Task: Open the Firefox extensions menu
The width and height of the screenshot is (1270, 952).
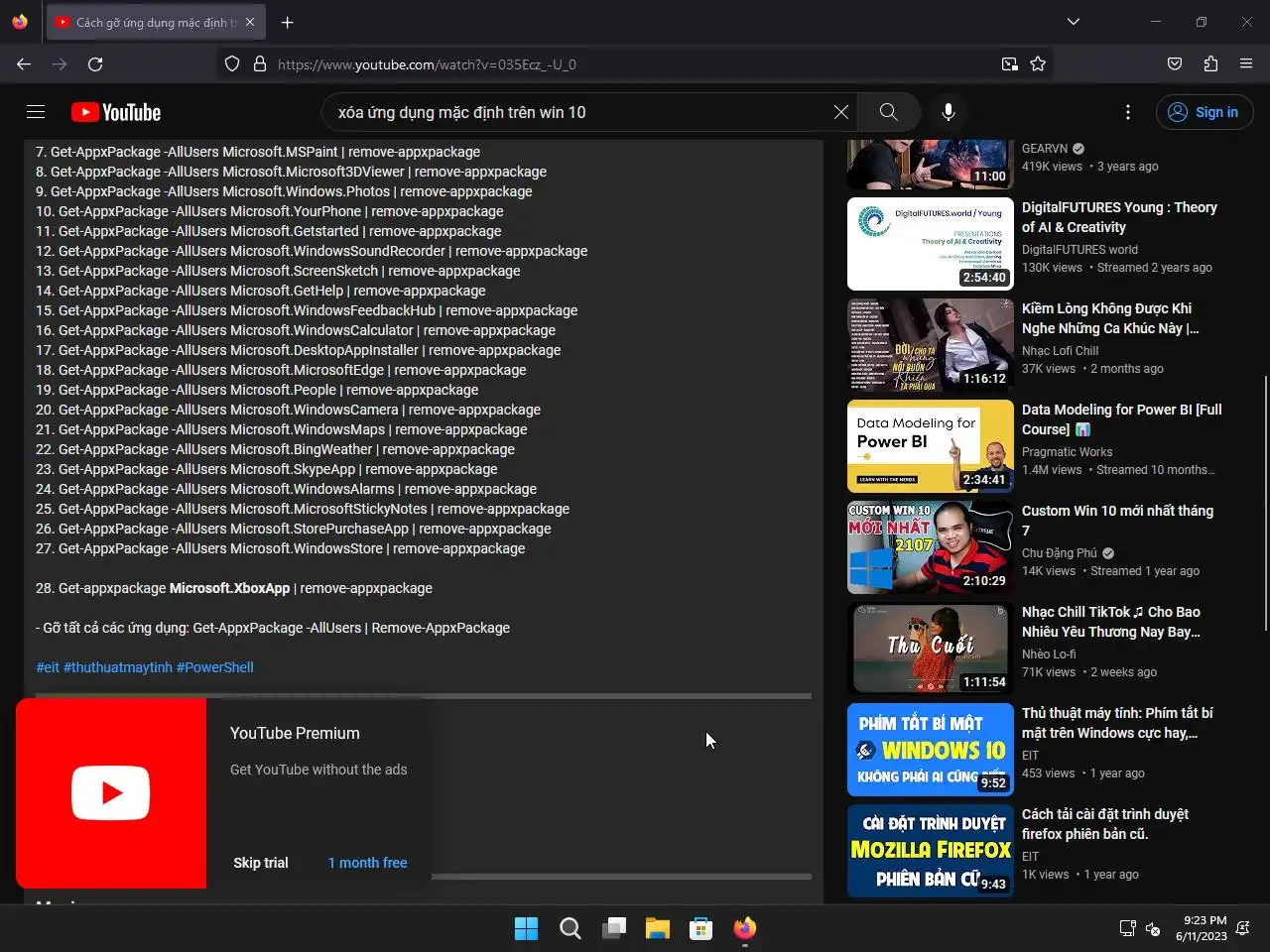Action: [x=1210, y=64]
